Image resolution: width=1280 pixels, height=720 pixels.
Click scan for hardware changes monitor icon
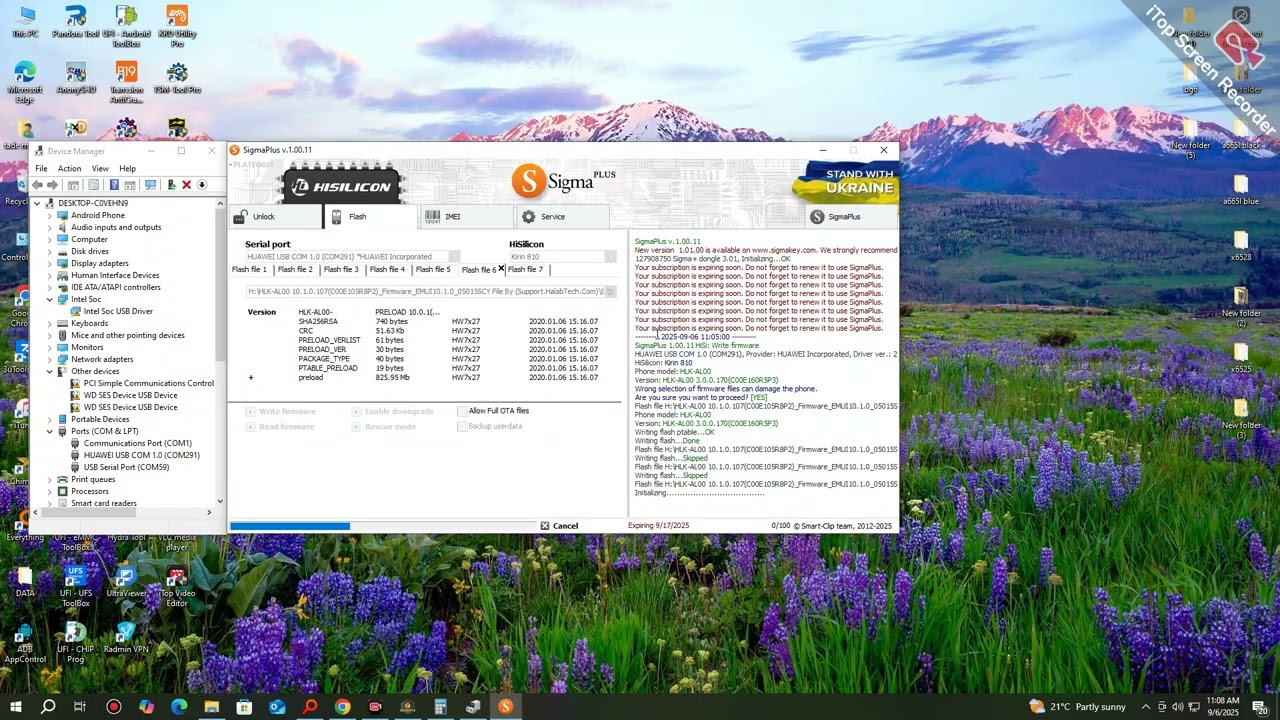pos(150,185)
